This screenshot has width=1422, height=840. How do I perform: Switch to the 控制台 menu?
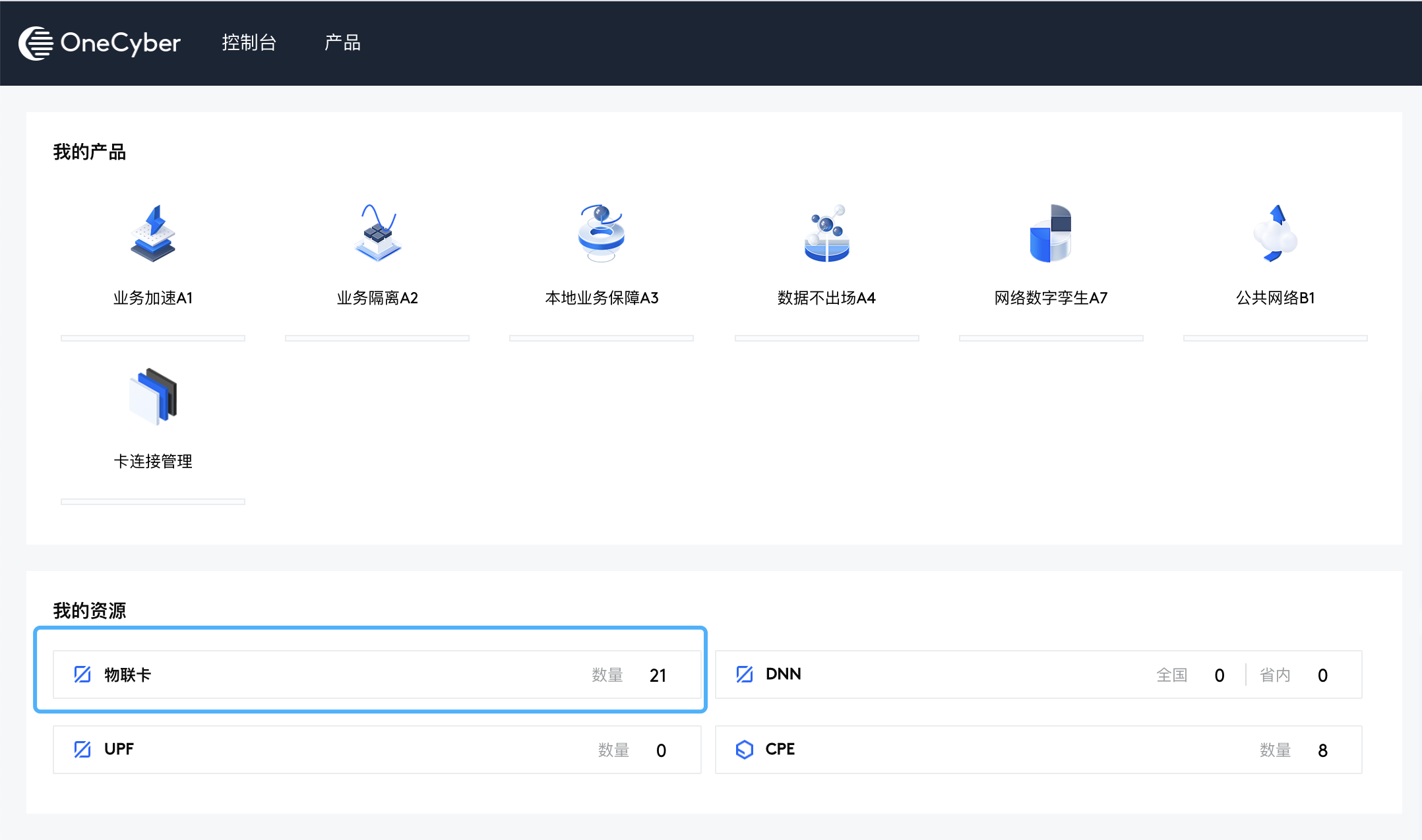coord(249,43)
